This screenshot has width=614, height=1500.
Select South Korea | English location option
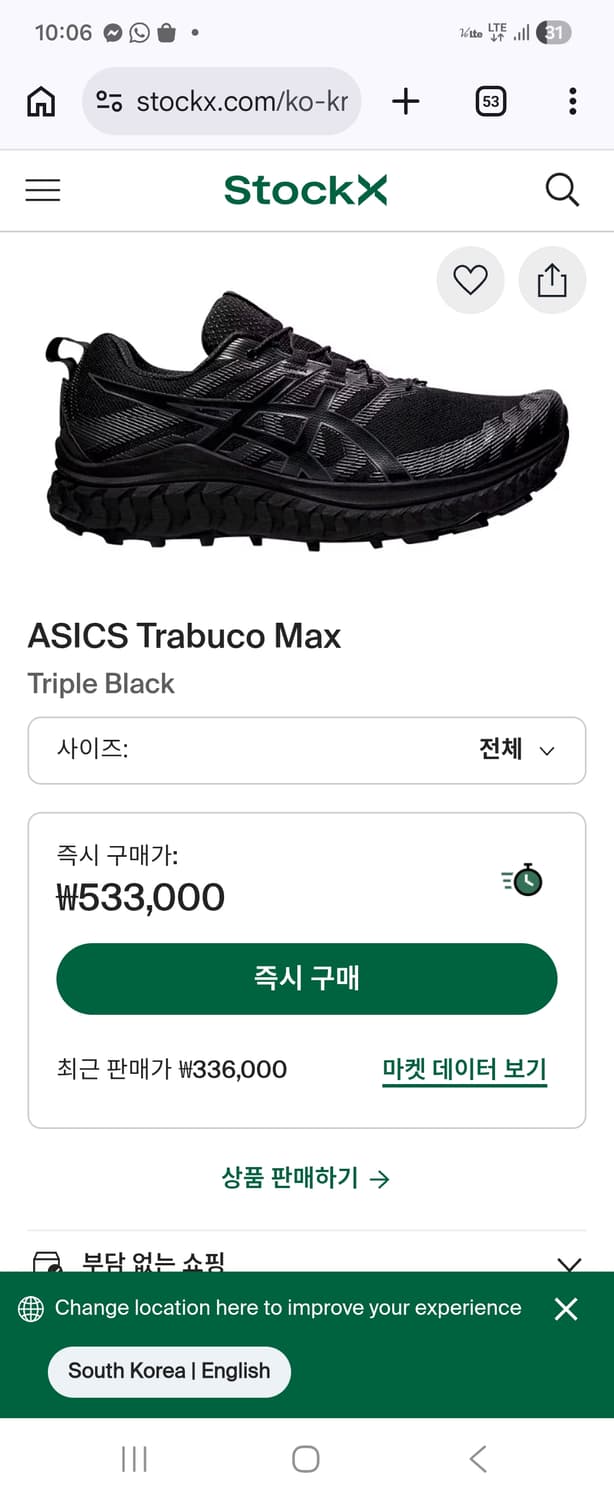(x=168, y=1371)
